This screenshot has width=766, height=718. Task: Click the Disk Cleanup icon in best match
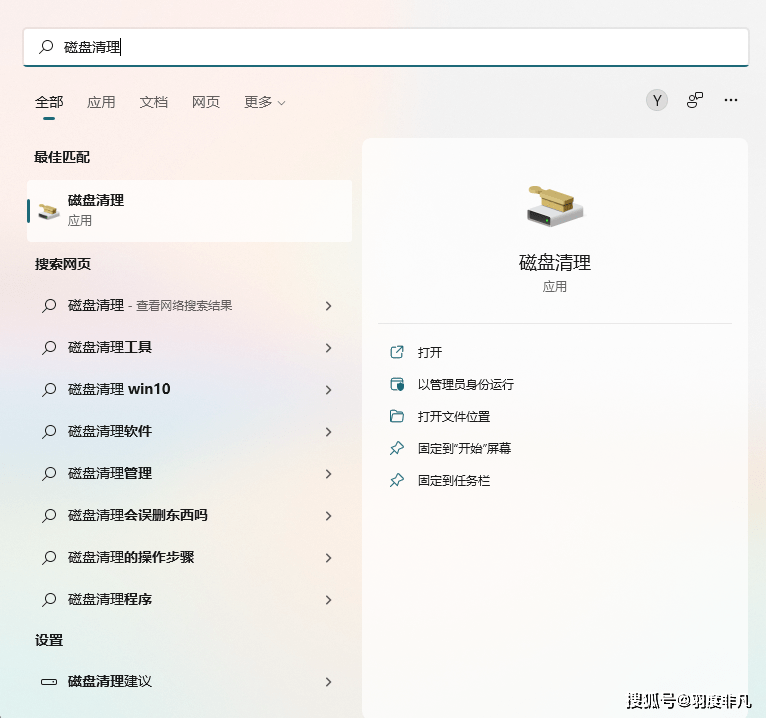point(49,211)
